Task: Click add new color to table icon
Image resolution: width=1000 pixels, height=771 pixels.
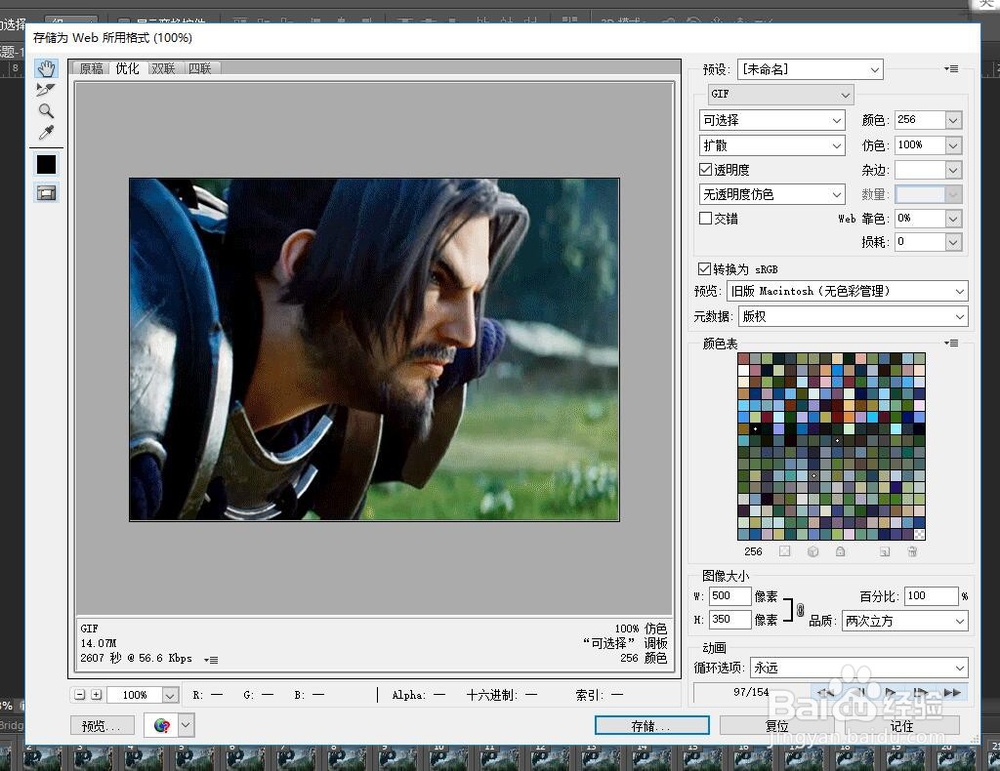Action: (885, 551)
